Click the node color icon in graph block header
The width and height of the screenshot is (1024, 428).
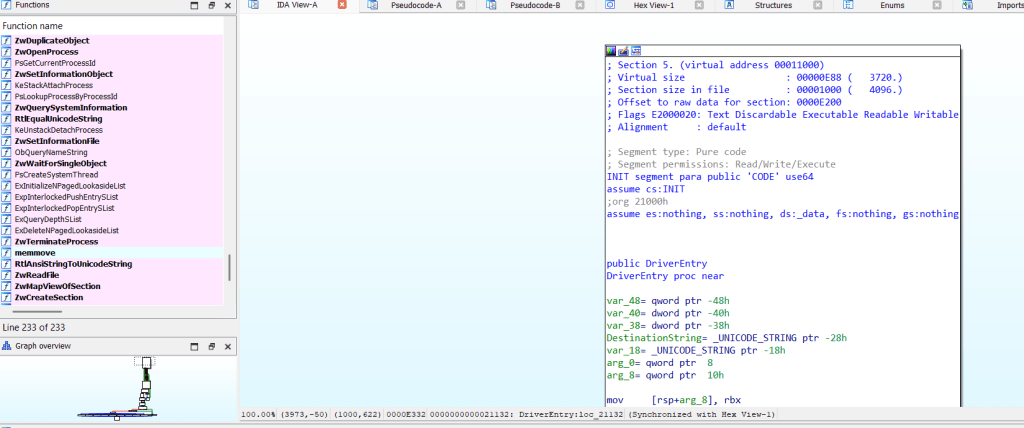(x=612, y=50)
